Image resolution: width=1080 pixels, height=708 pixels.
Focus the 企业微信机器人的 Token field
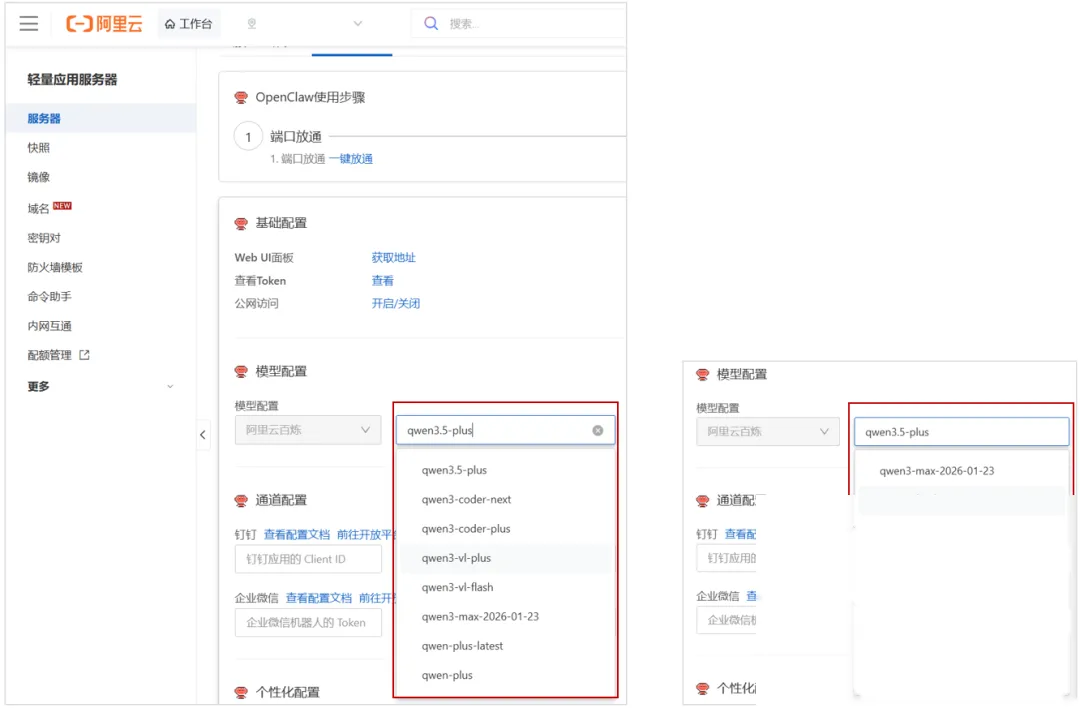308,623
